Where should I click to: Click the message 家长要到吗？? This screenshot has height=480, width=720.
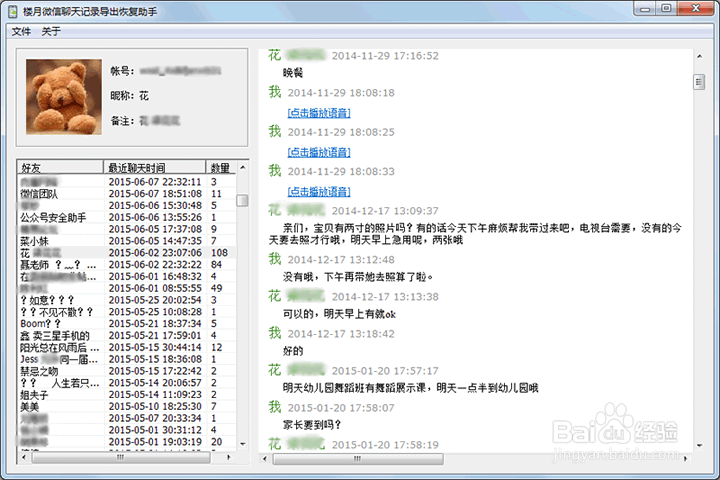tap(312, 425)
